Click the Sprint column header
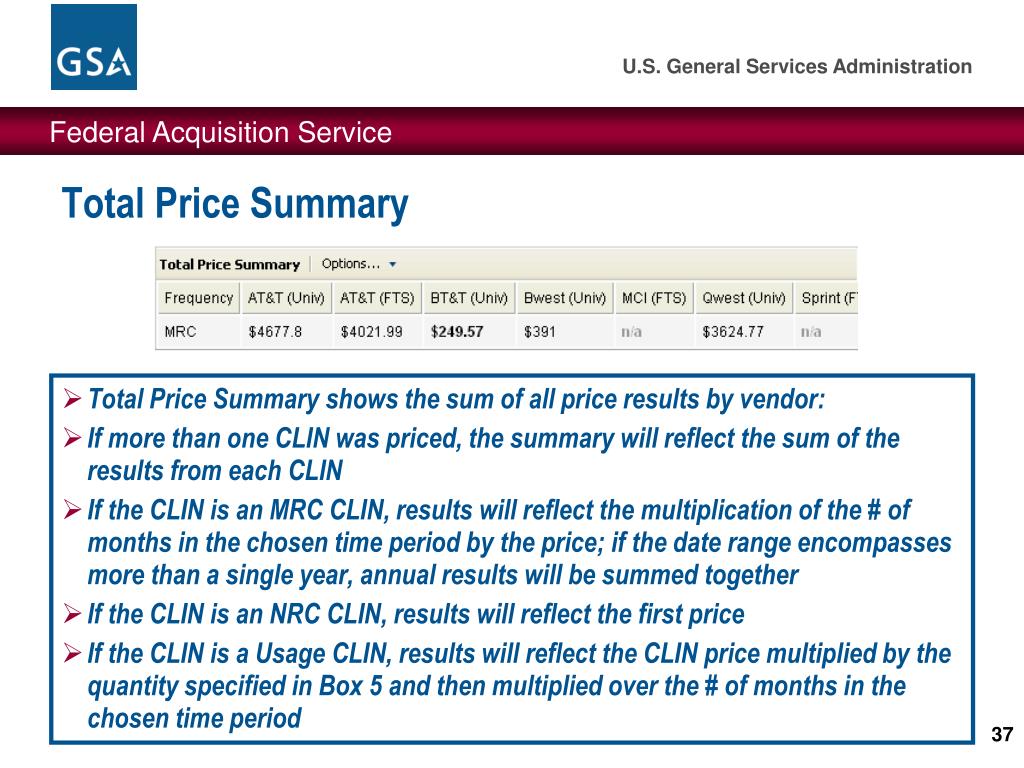This screenshot has height=768, width=1024. tap(826, 298)
